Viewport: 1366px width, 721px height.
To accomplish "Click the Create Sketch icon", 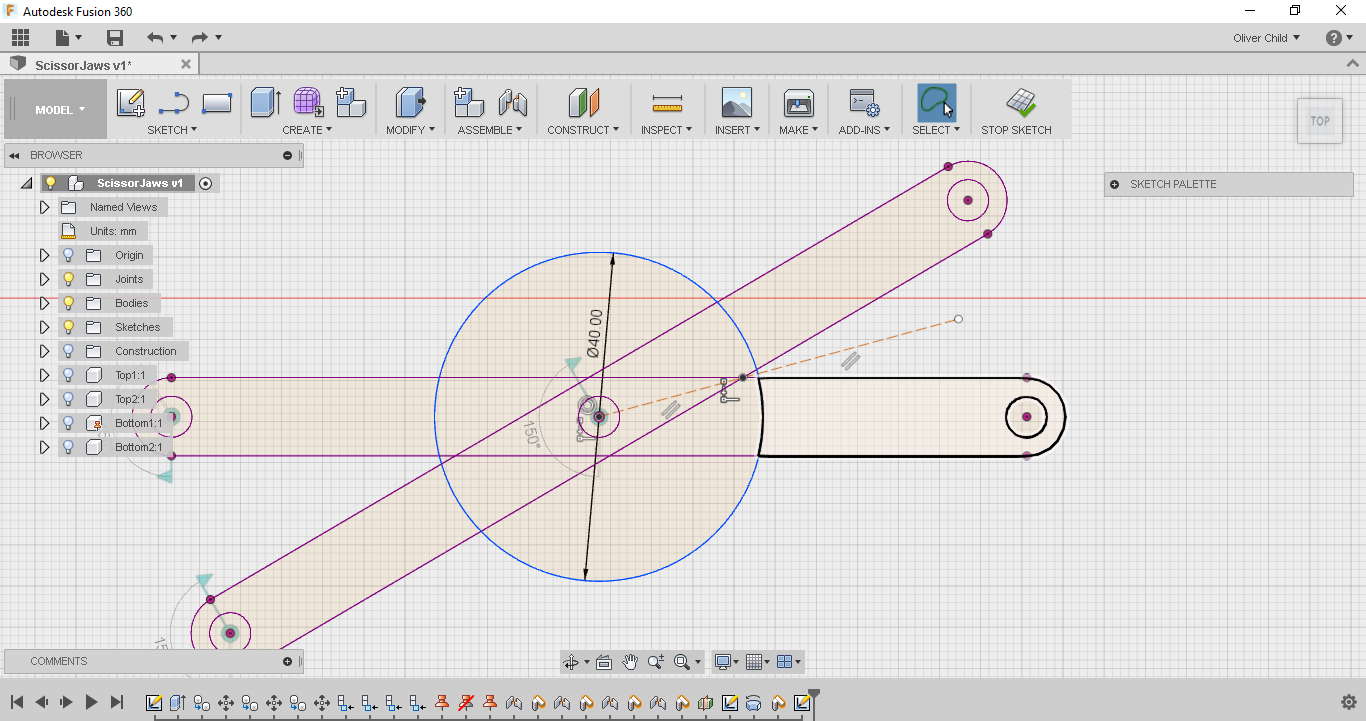I will pos(131,103).
